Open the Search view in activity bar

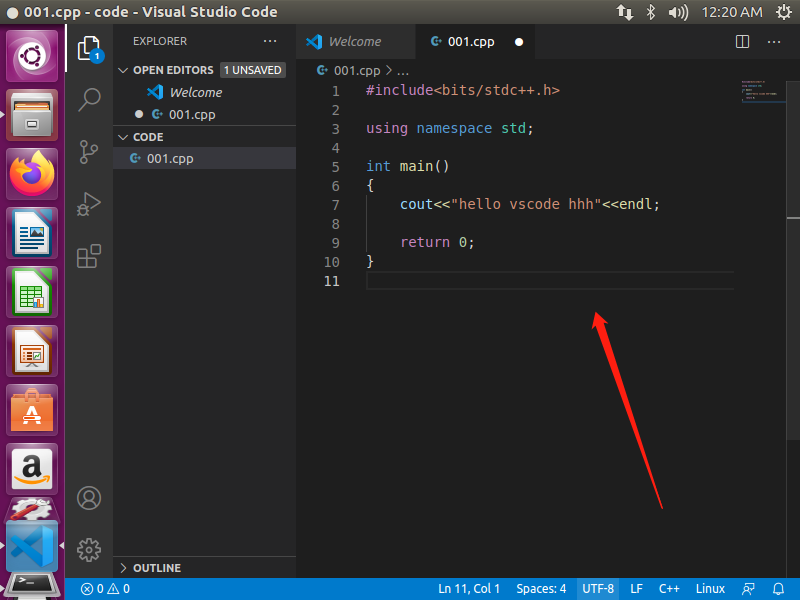point(89,100)
